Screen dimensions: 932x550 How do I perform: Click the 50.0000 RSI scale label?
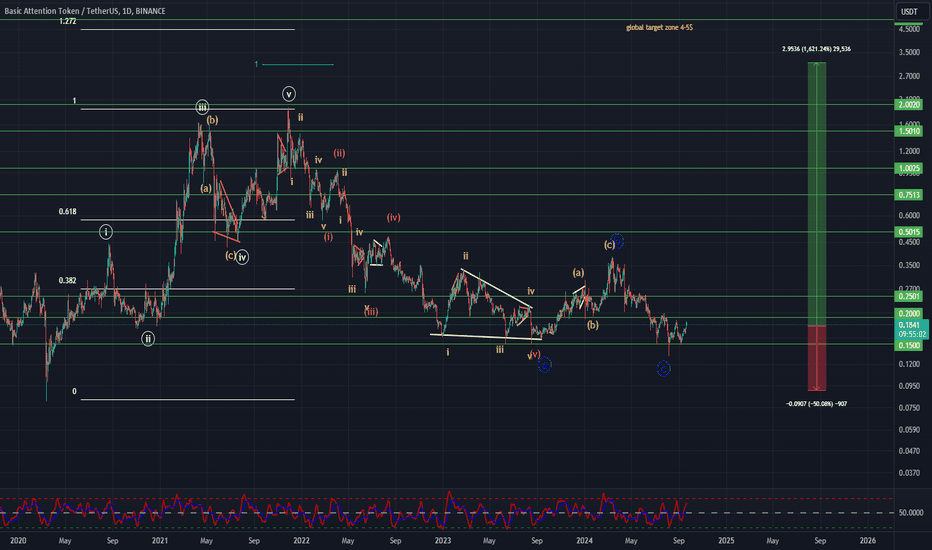tap(910, 512)
